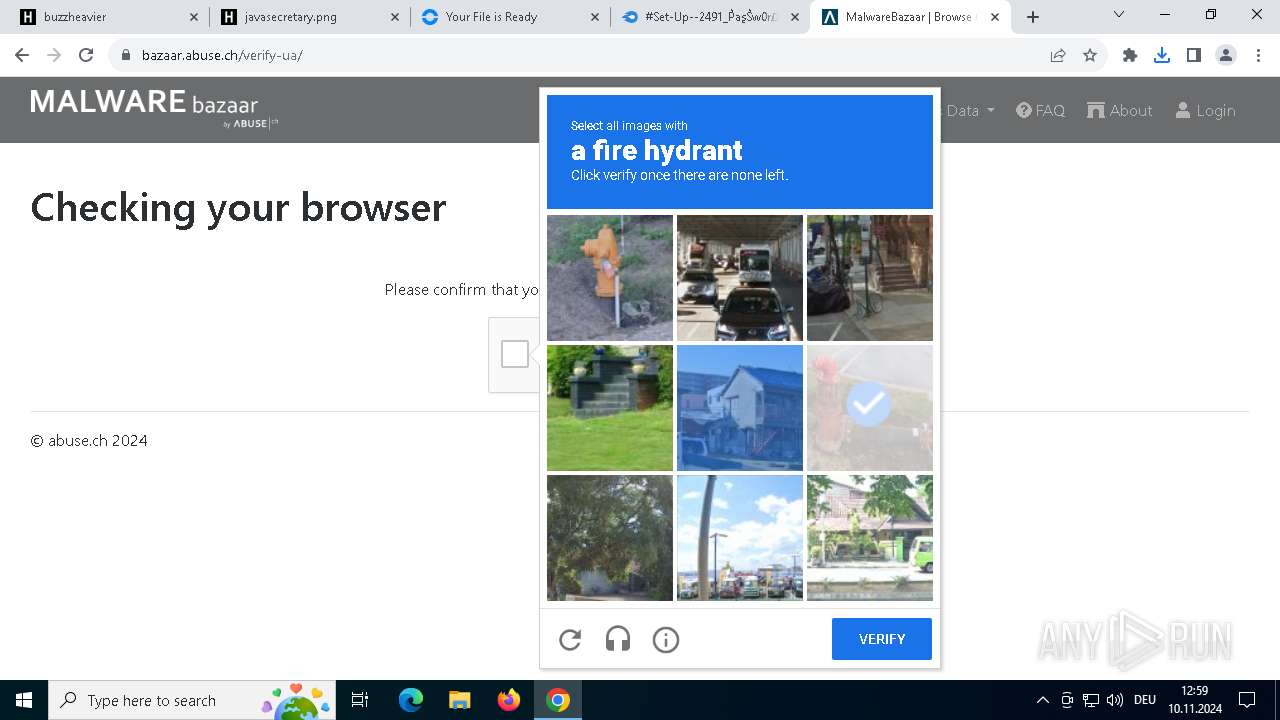This screenshot has height=720, width=1280.
Task: Close the MalwareBazaar tab
Action: click(995, 17)
